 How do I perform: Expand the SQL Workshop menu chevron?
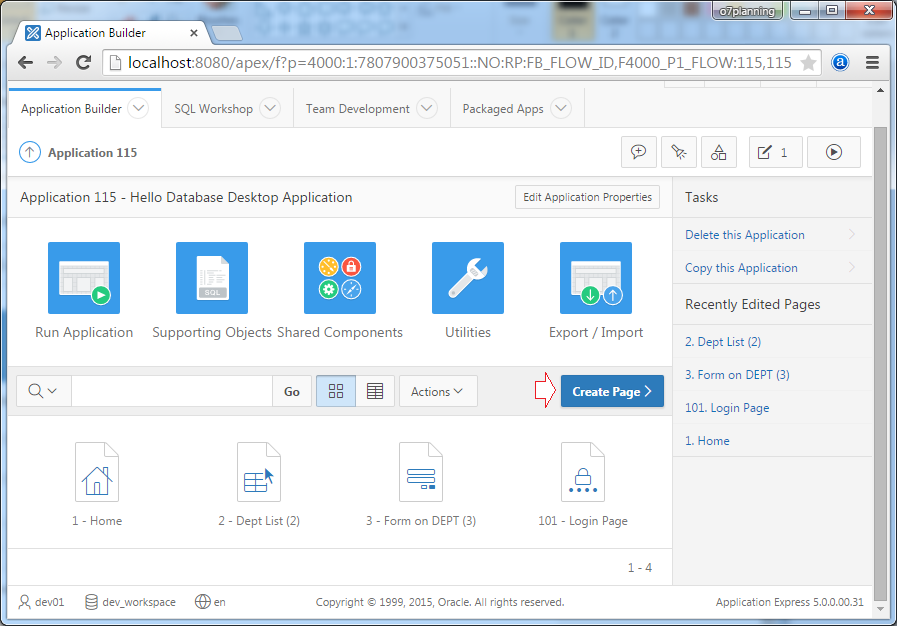point(270,108)
